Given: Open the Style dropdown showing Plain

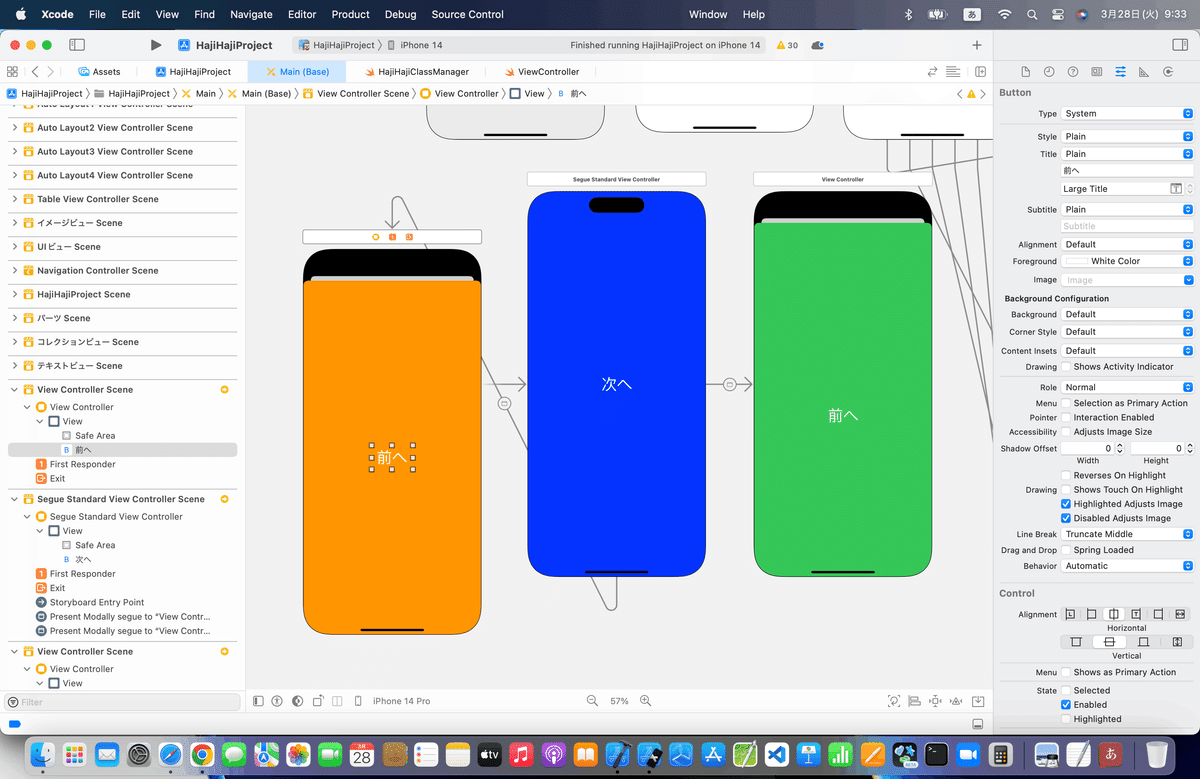Looking at the screenshot, I should pyautogui.click(x=1127, y=136).
